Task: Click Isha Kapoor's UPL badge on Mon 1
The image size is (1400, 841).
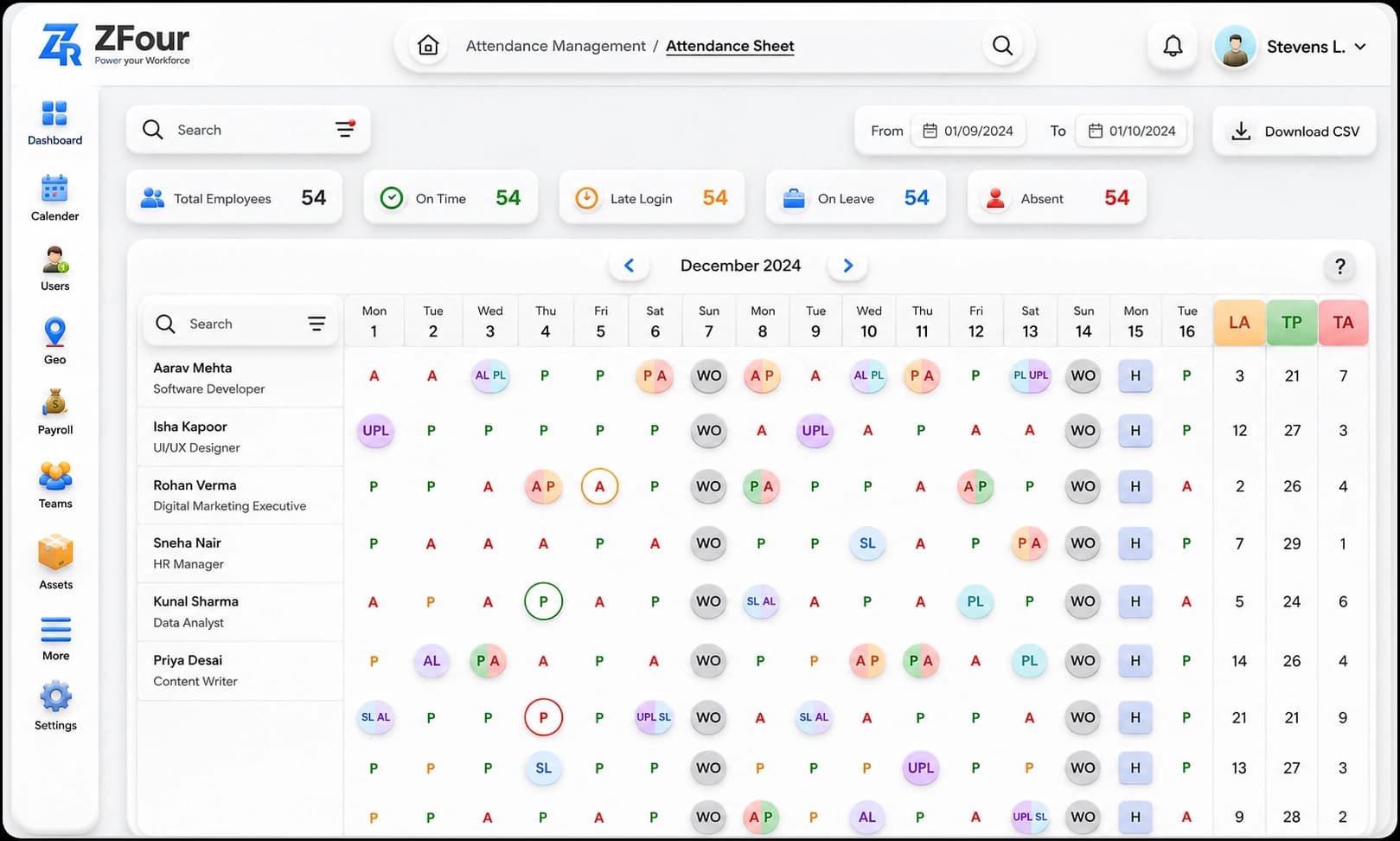Action: (x=375, y=430)
